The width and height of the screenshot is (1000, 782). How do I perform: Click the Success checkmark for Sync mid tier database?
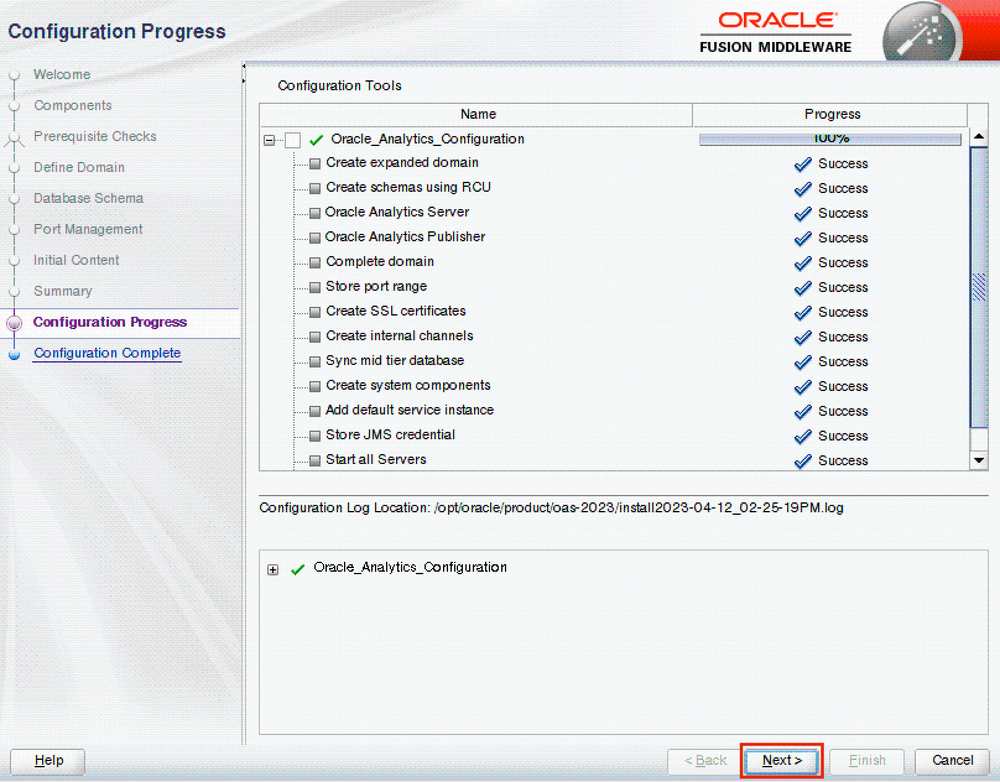coord(803,362)
